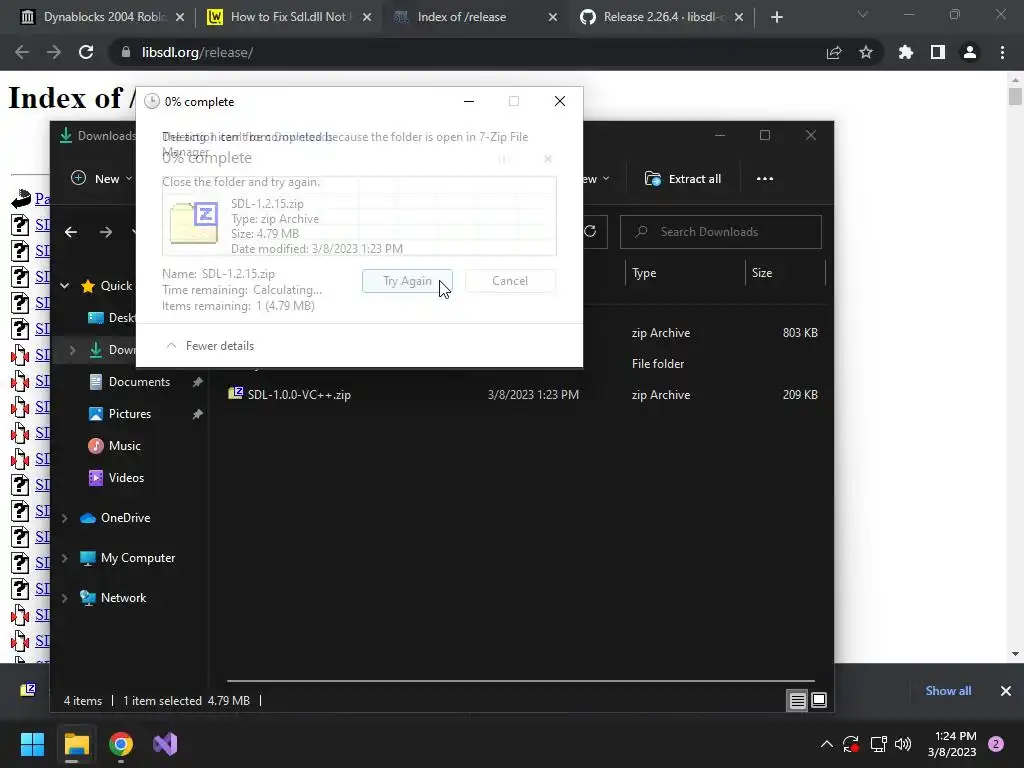
Task: Open the Videos folder in sidebar
Action: coord(126,478)
